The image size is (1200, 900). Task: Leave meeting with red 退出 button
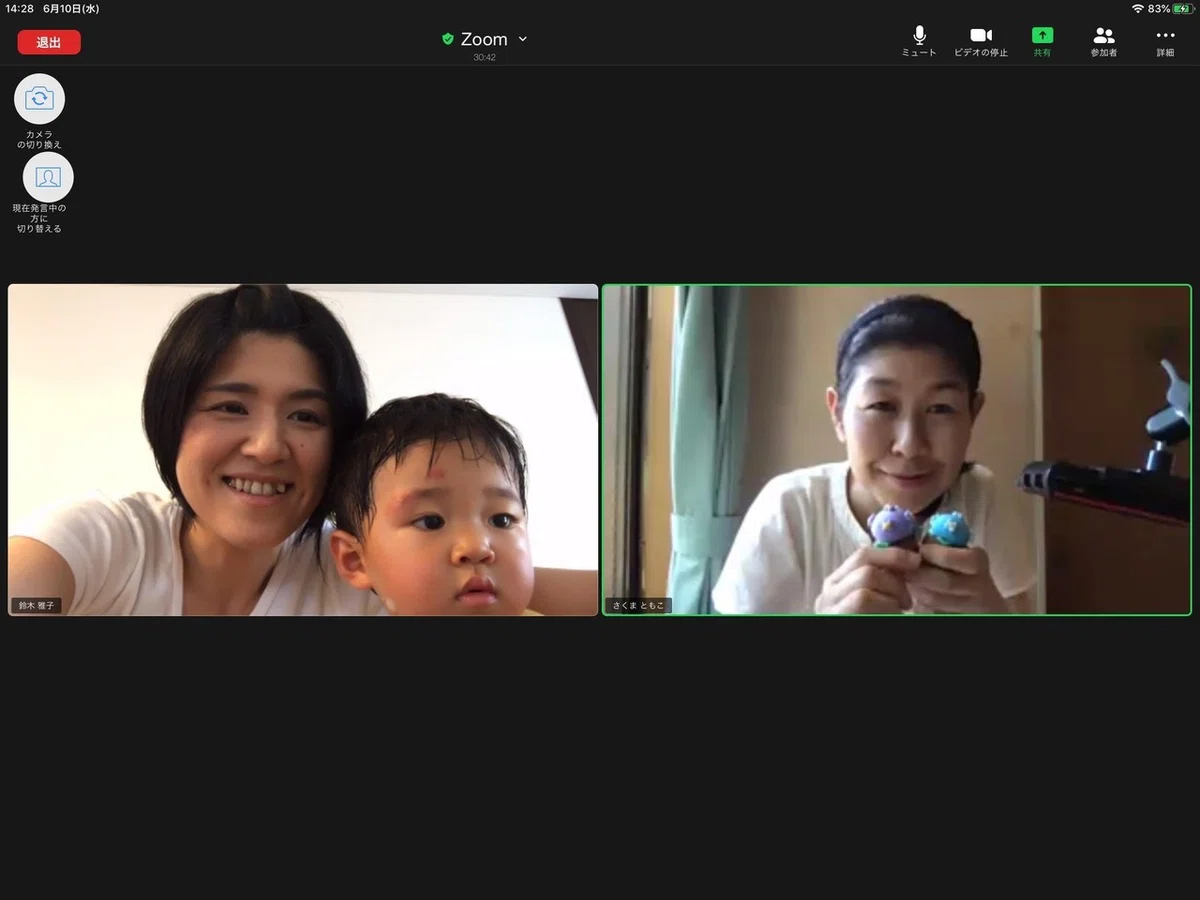pyautogui.click(x=49, y=42)
